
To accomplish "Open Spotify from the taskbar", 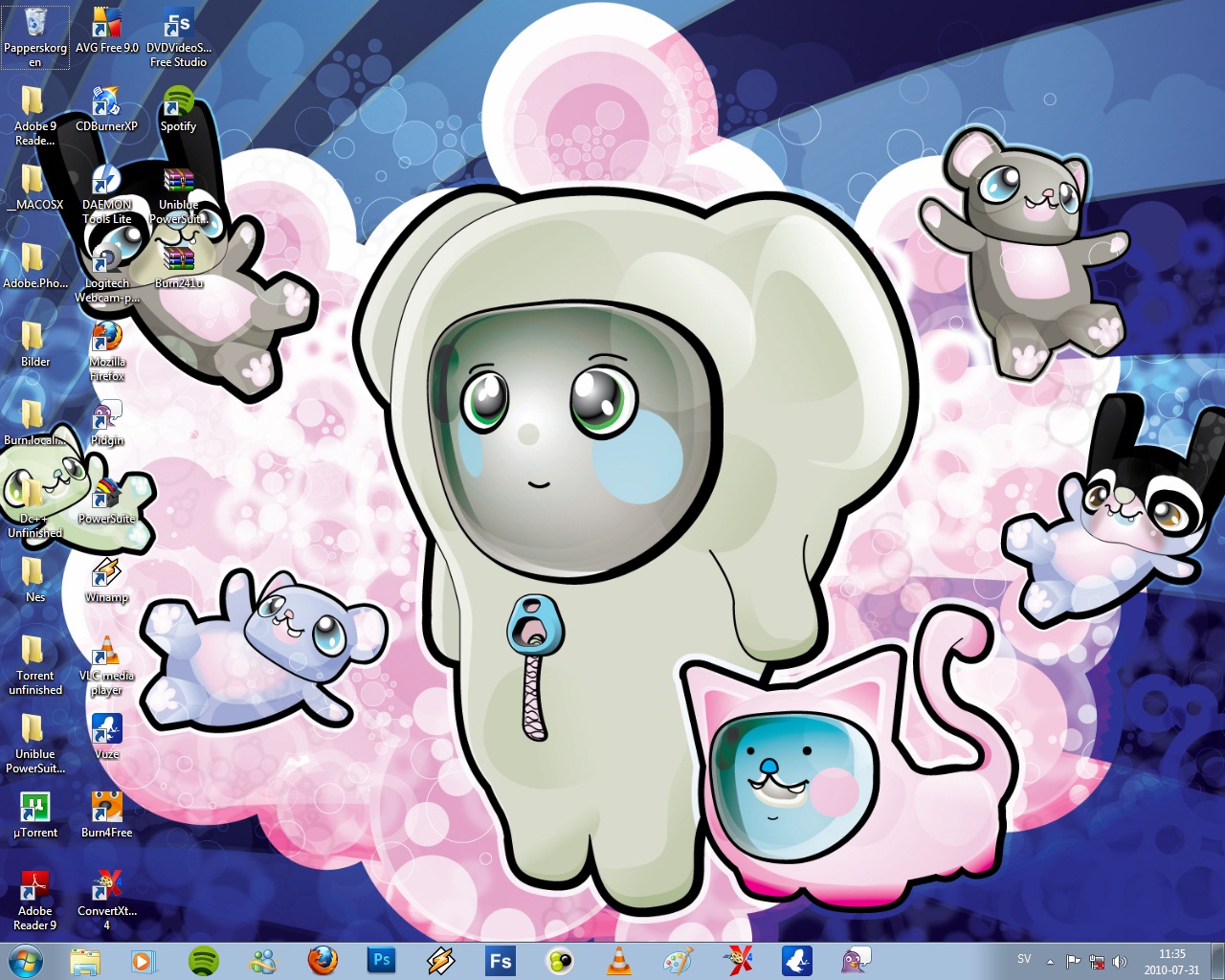I will coord(203,960).
